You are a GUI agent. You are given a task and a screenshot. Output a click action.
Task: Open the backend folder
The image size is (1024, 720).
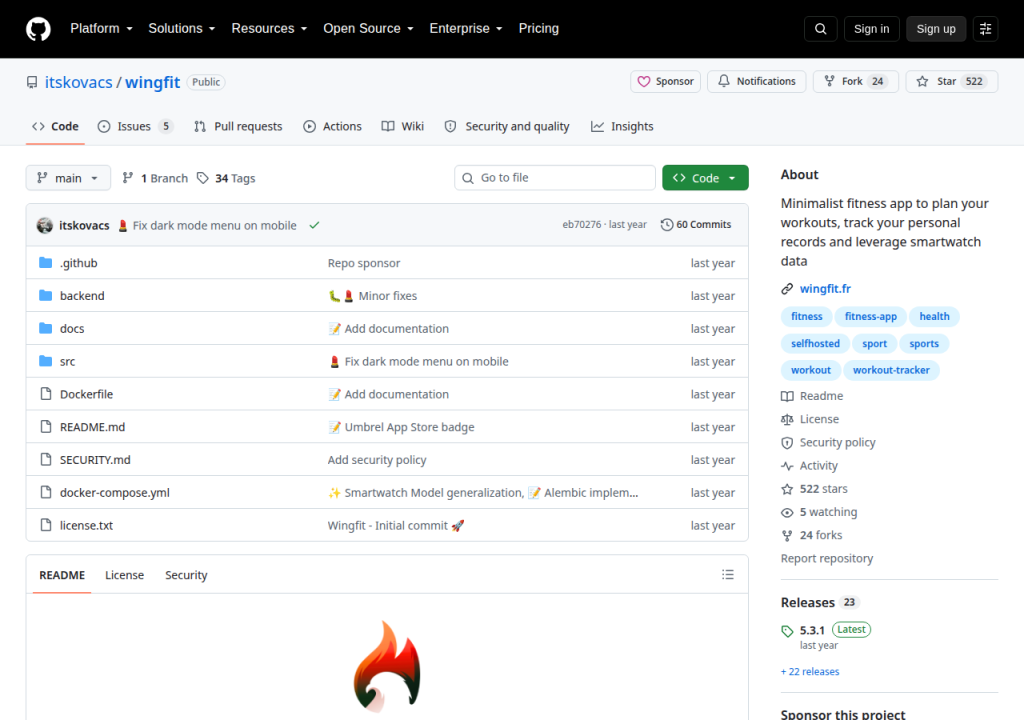(x=82, y=296)
